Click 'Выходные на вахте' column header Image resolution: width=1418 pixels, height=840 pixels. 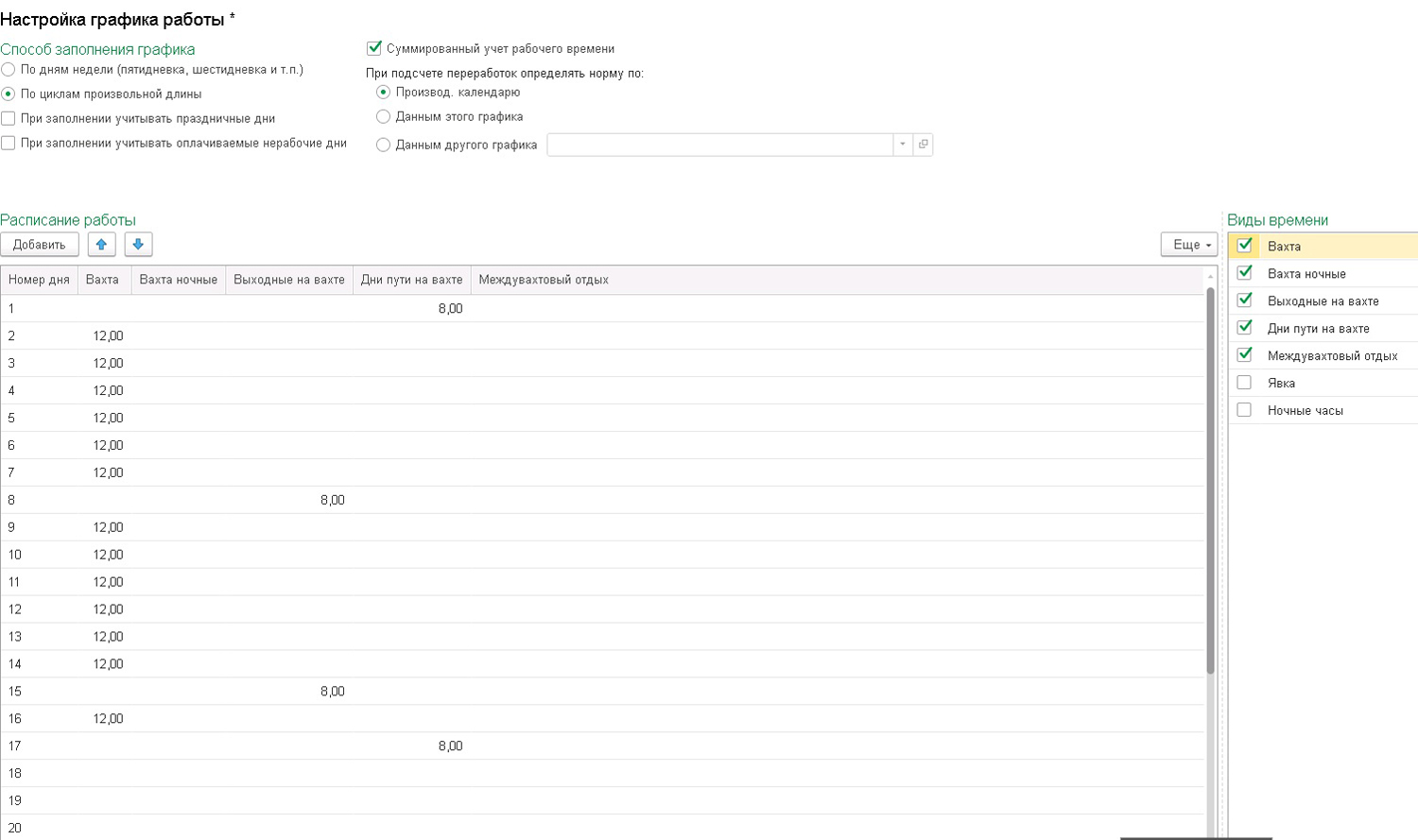(x=289, y=280)
